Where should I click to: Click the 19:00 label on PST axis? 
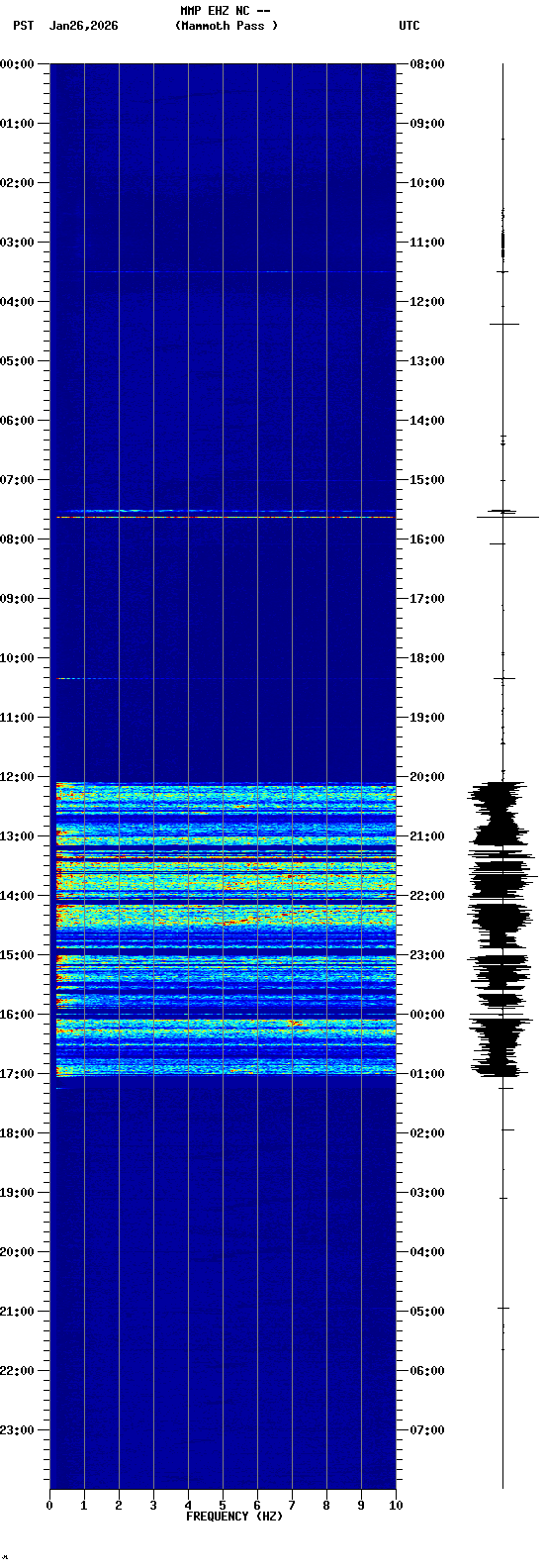tap(17, 1193)
